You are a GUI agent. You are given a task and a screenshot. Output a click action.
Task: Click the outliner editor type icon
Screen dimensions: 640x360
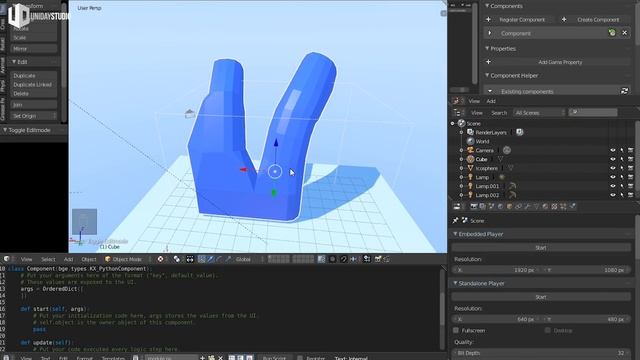pyautogui.click(x=457, y=113)
